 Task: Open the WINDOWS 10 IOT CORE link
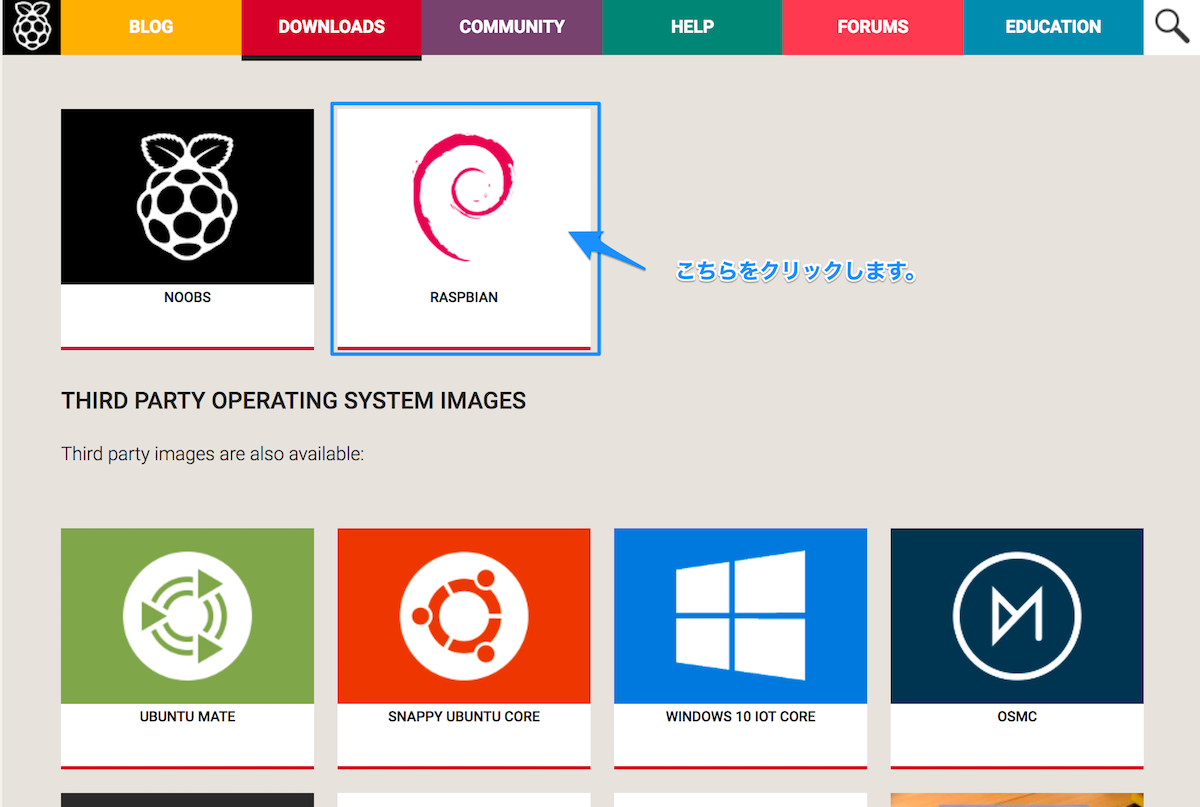[x=740, y=717]
